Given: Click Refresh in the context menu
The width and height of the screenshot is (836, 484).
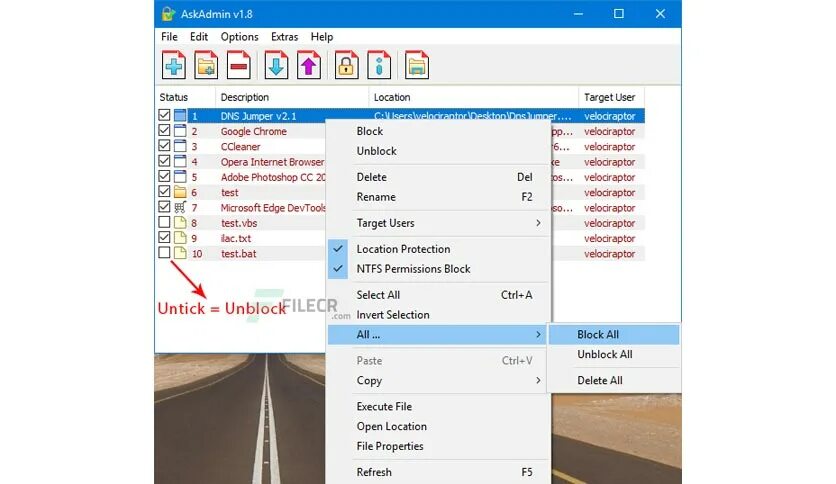Looking at the screenshot, I should (437, 472).
